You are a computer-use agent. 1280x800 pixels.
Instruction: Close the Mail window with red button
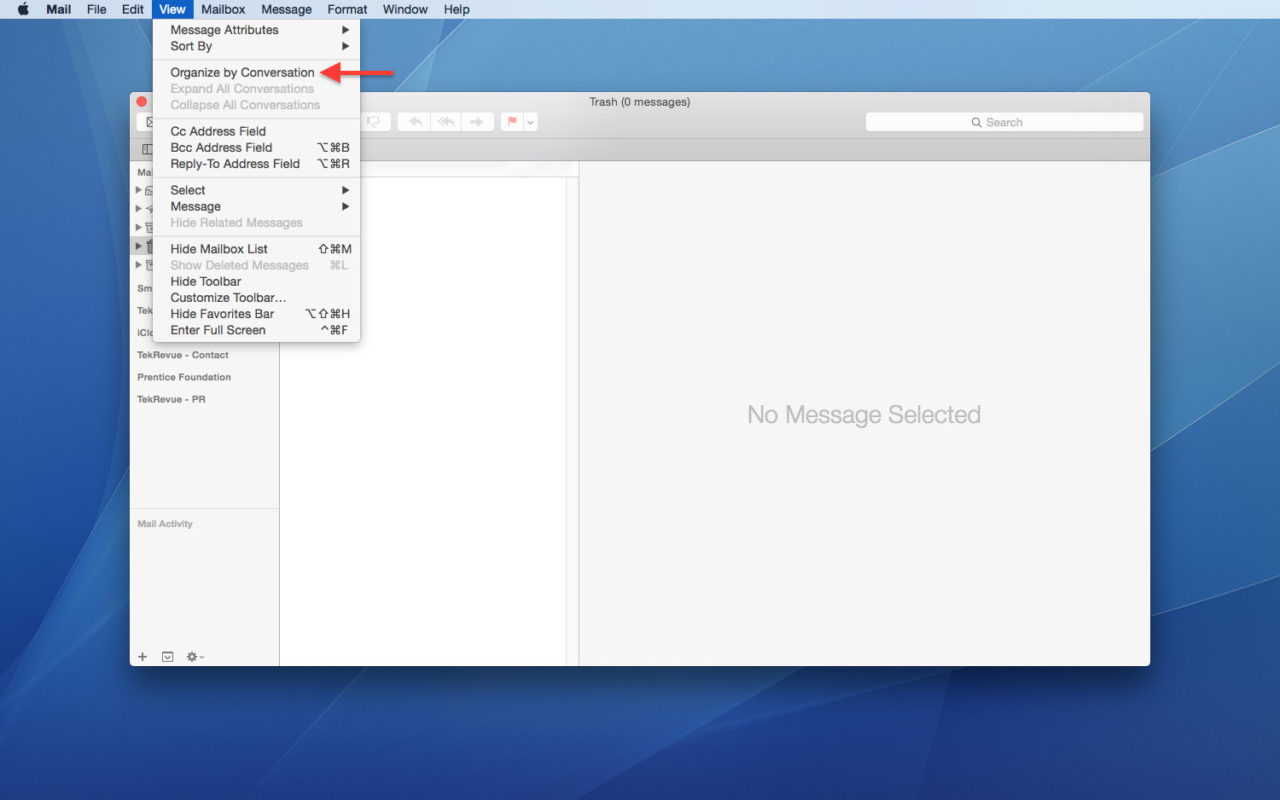(x=142, y=102)
